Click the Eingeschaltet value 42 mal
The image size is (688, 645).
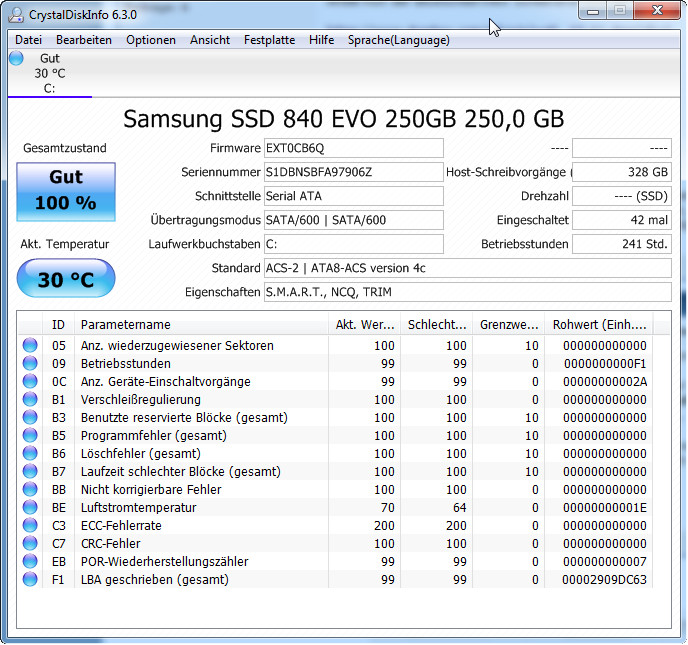click(x=622, y=220)
